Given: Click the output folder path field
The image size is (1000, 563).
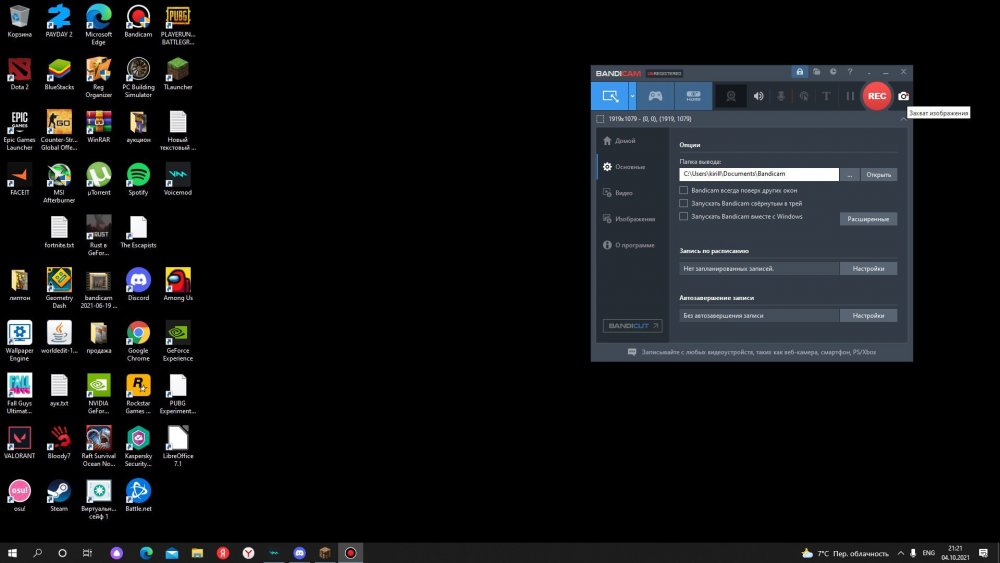Looking at the screenshot, I should [759, 174].
